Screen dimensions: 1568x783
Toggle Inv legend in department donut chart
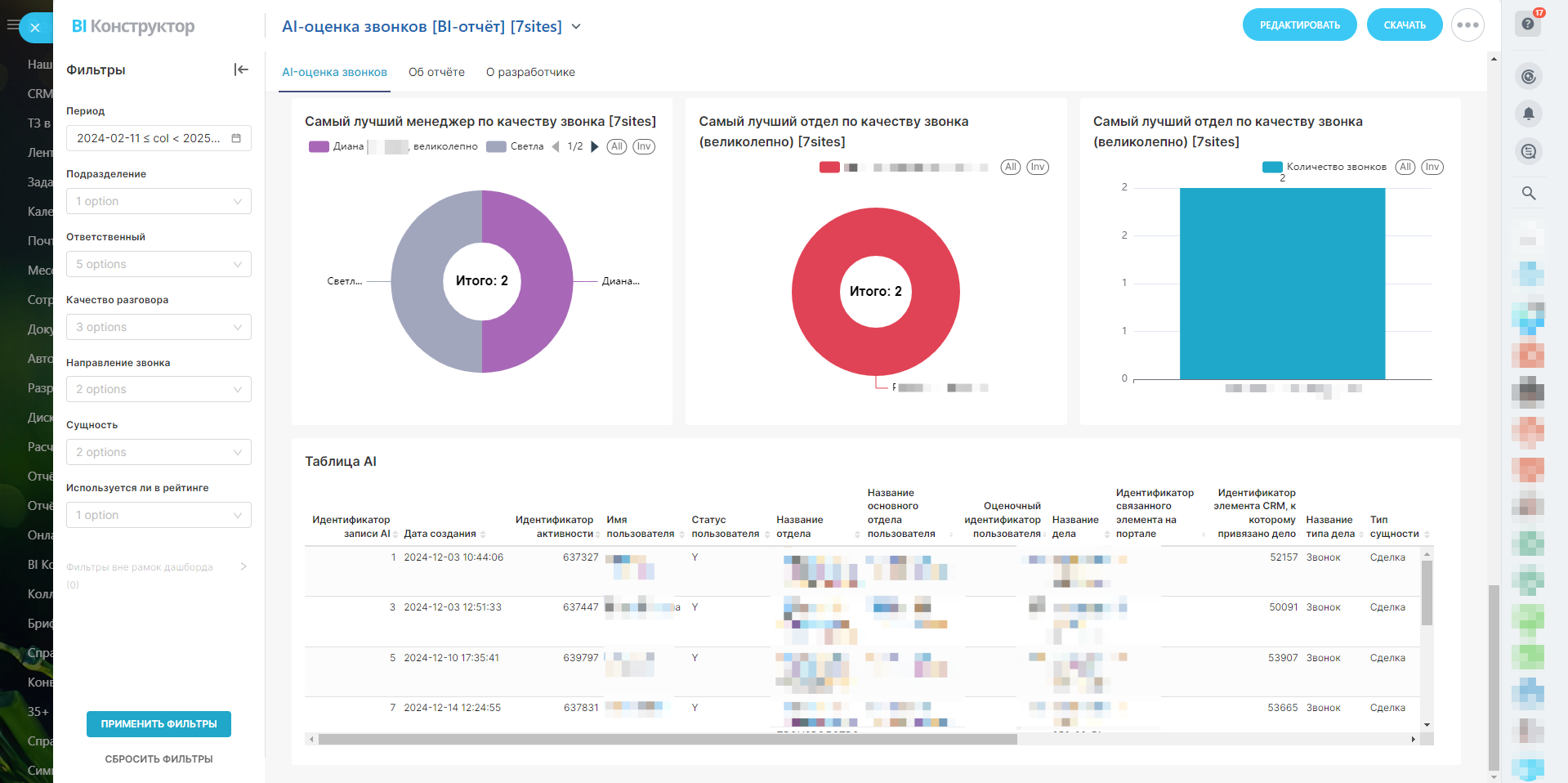(x=1037, y=168)
